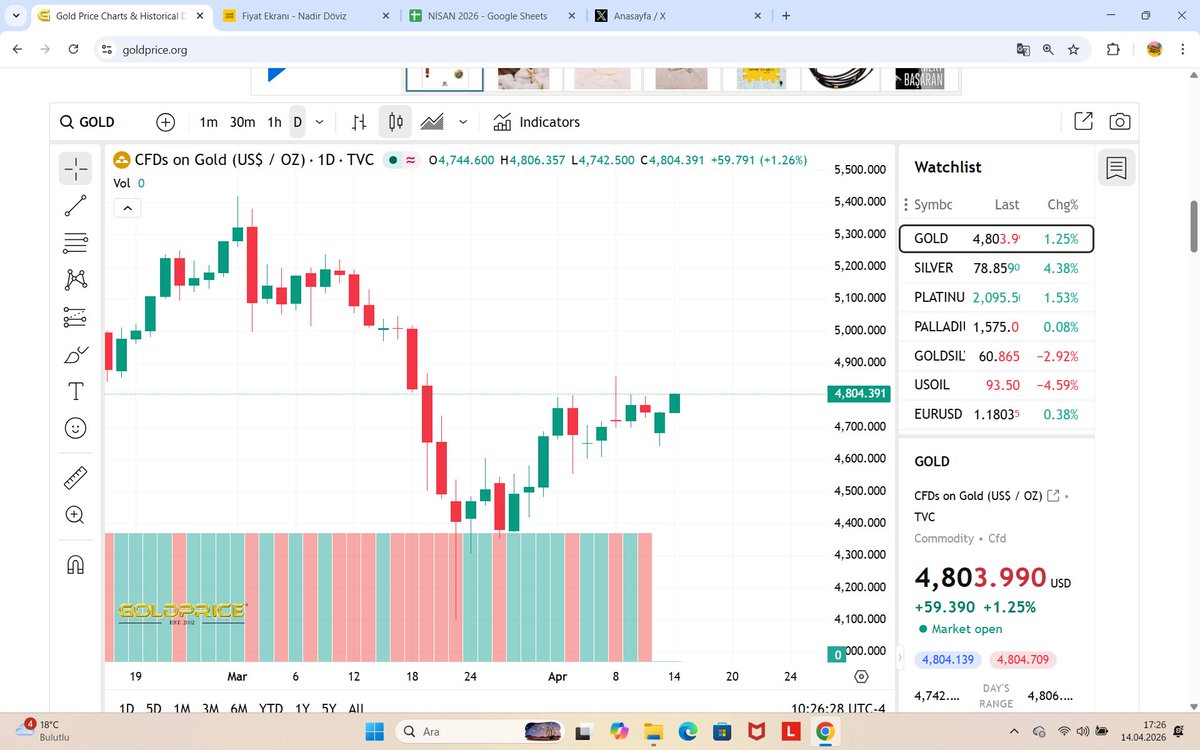Open the Indicators button
This screenshot has width=1200, height=750.
point(537,122)
